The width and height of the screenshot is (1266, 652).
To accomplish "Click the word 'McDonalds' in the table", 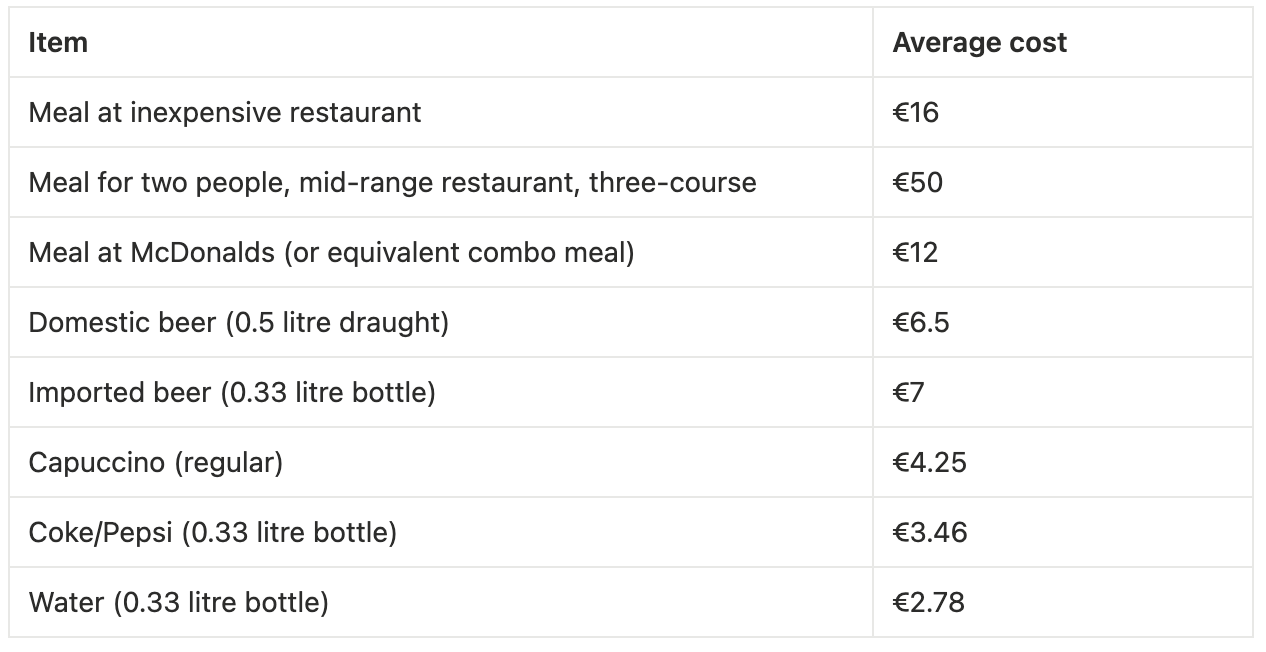I will 203,252.
